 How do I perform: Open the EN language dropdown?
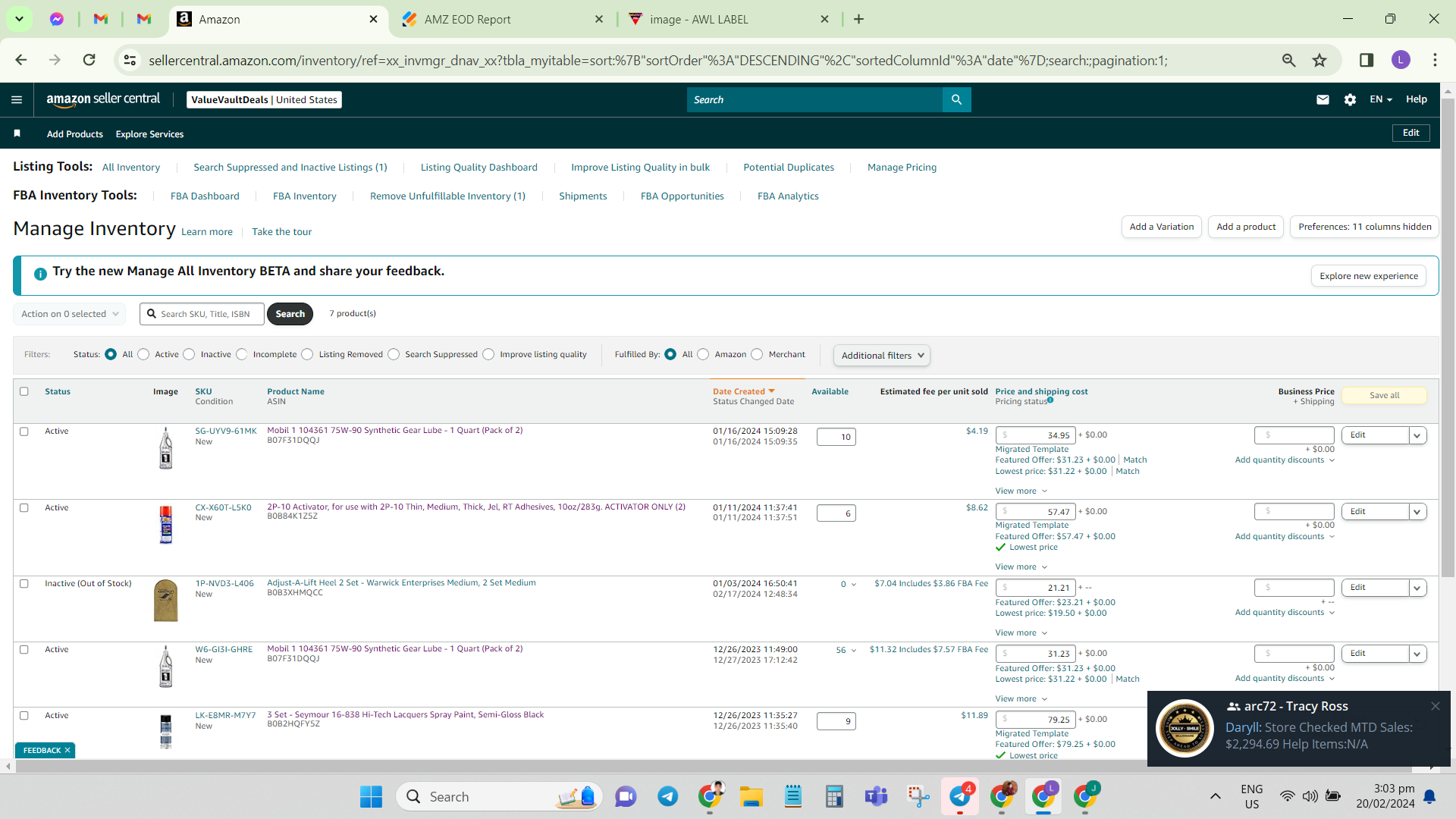tap(1380, 99)
